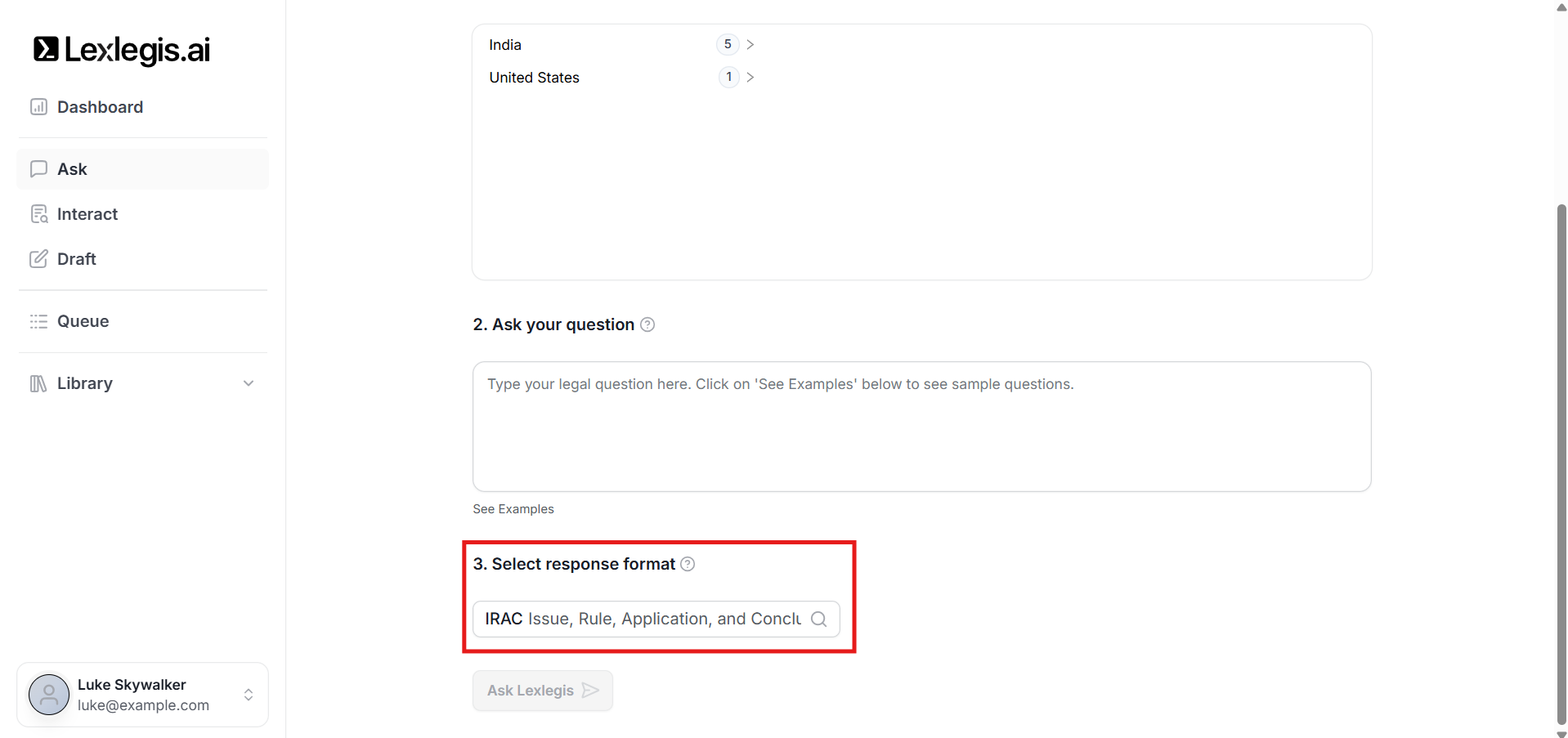1568x738 pixels.
Task: Click the Library books icon
Action: pyautogui.click(x=38, y=383)
